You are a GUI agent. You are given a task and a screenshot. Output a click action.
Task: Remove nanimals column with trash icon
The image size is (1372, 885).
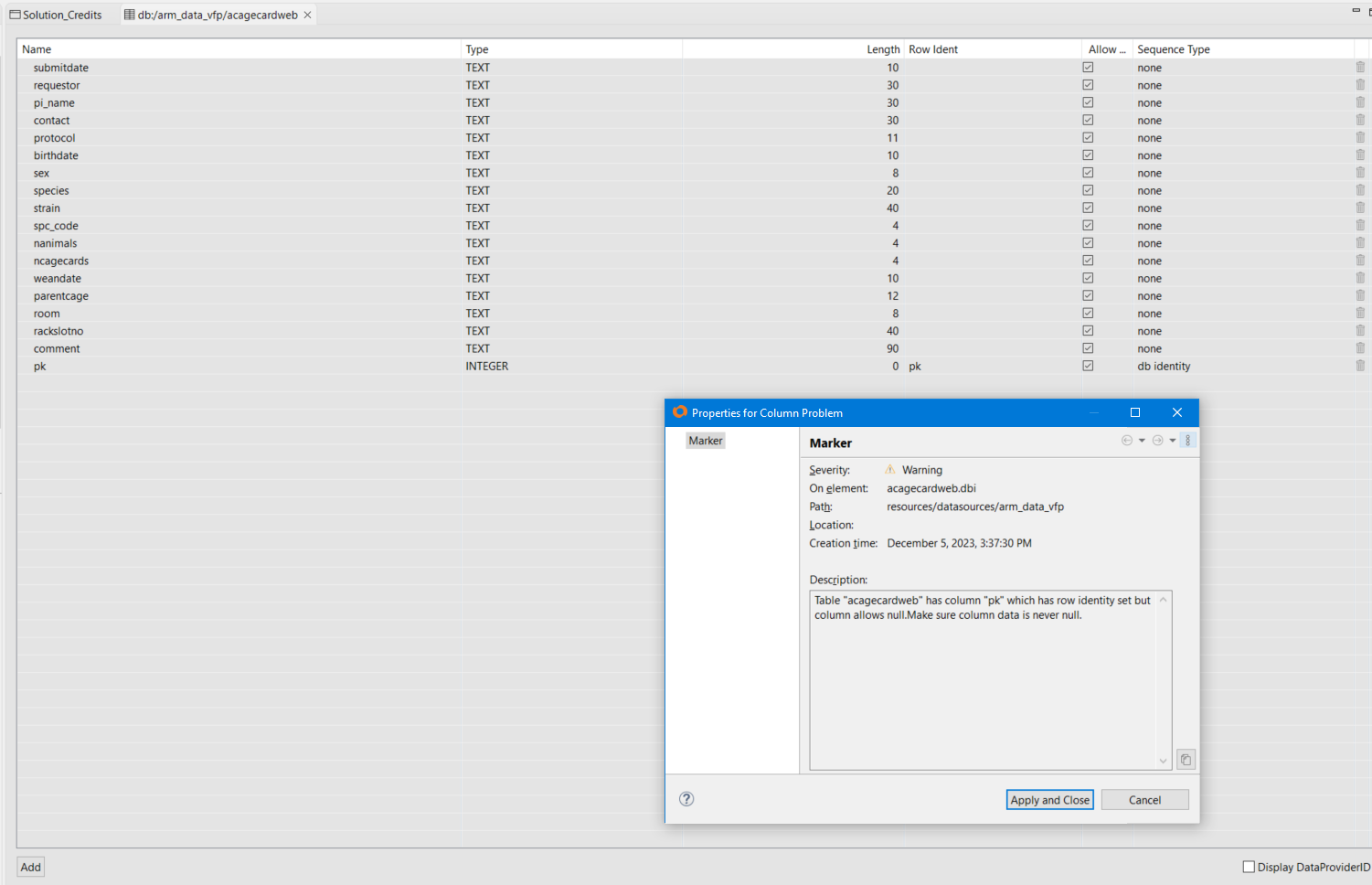[1360, 243]
